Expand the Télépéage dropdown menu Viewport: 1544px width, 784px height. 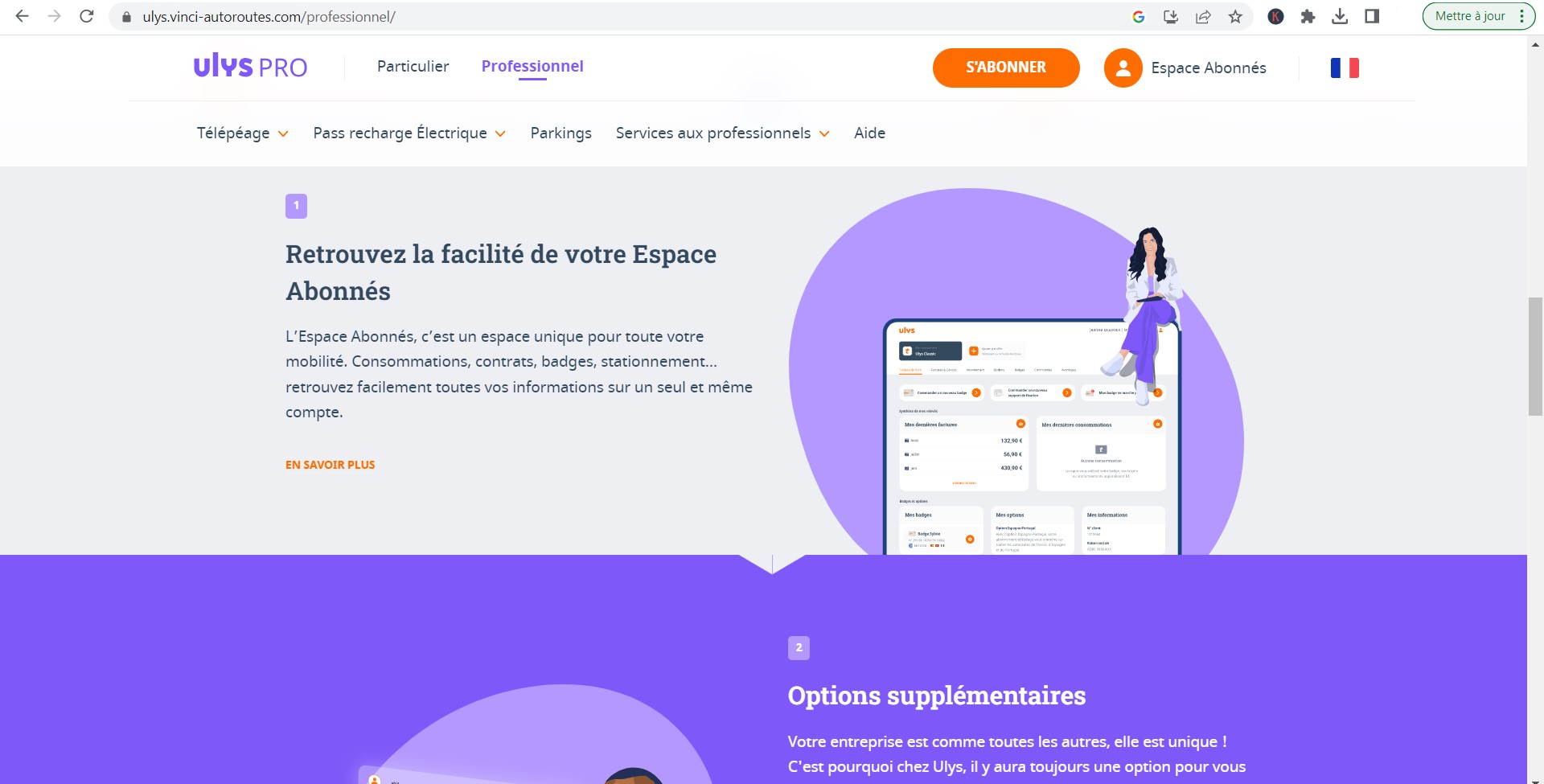pos(242,133)
